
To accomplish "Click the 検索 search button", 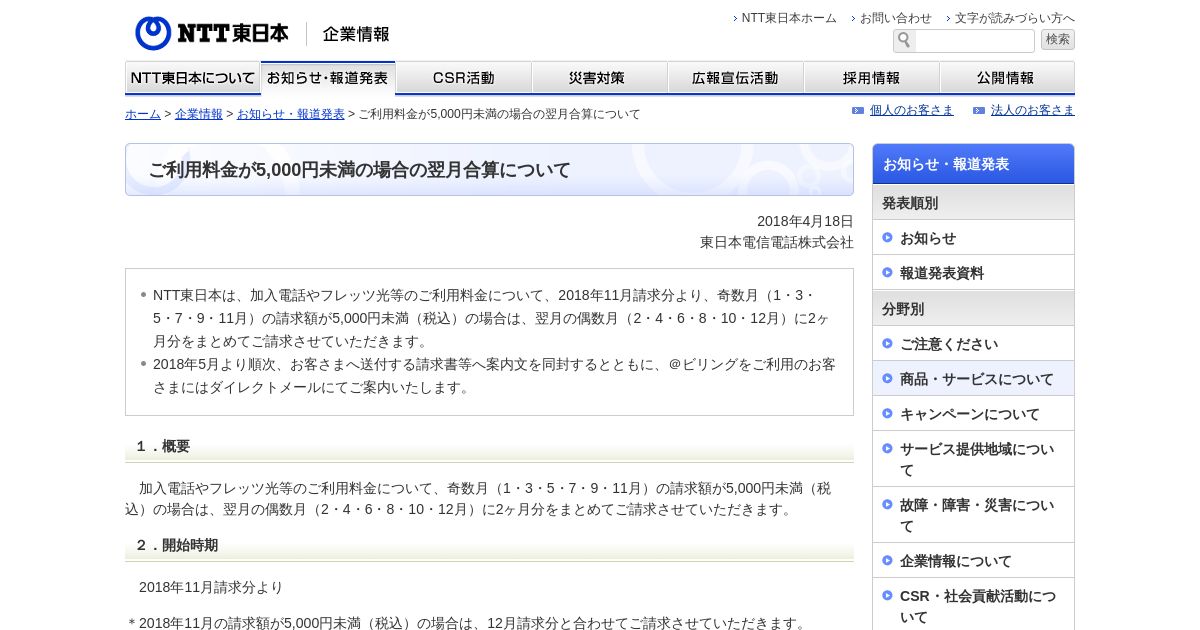I will click(x=1058, y=40).
